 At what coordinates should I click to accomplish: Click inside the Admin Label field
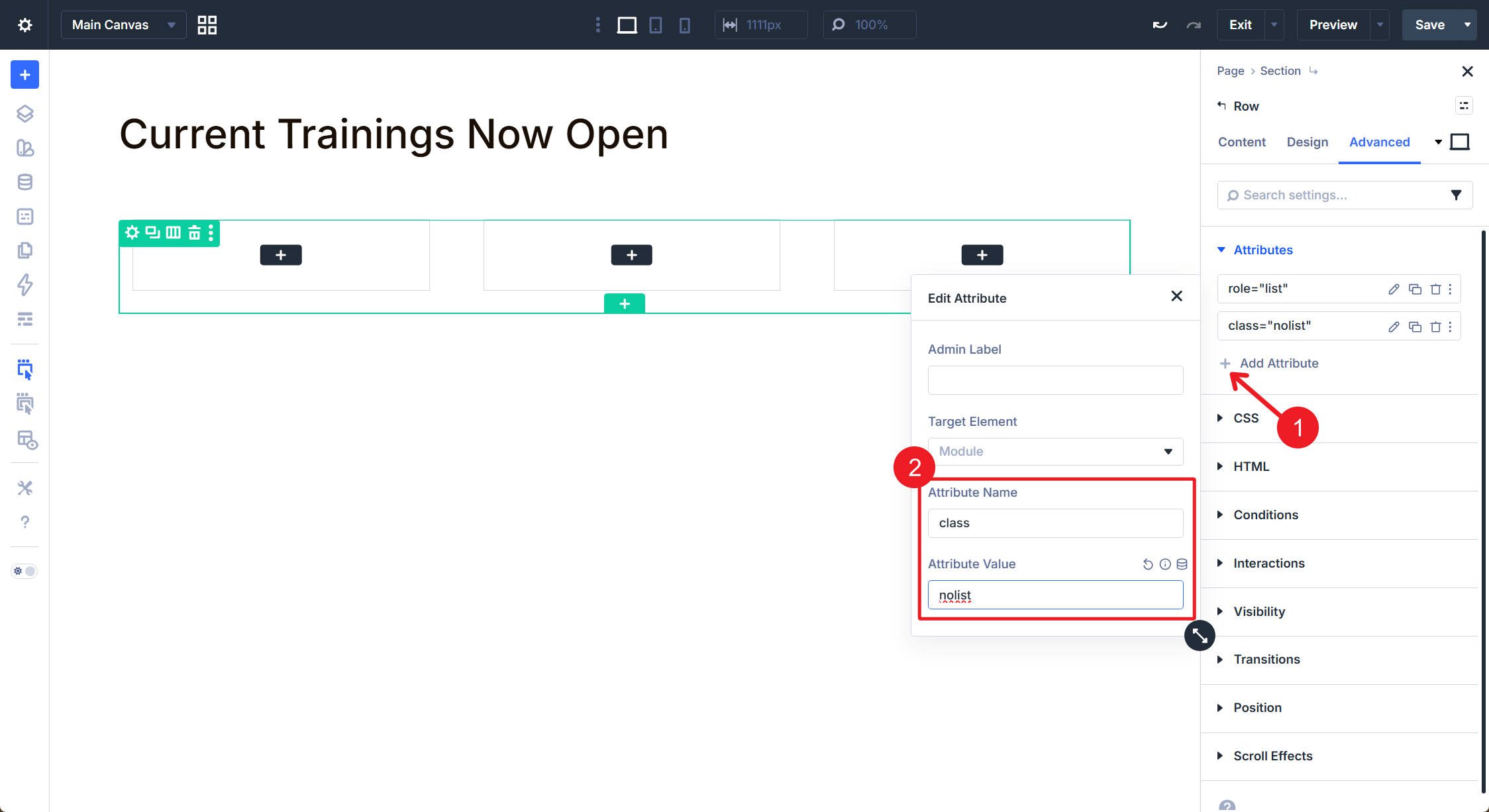(x=1055, y=380)
